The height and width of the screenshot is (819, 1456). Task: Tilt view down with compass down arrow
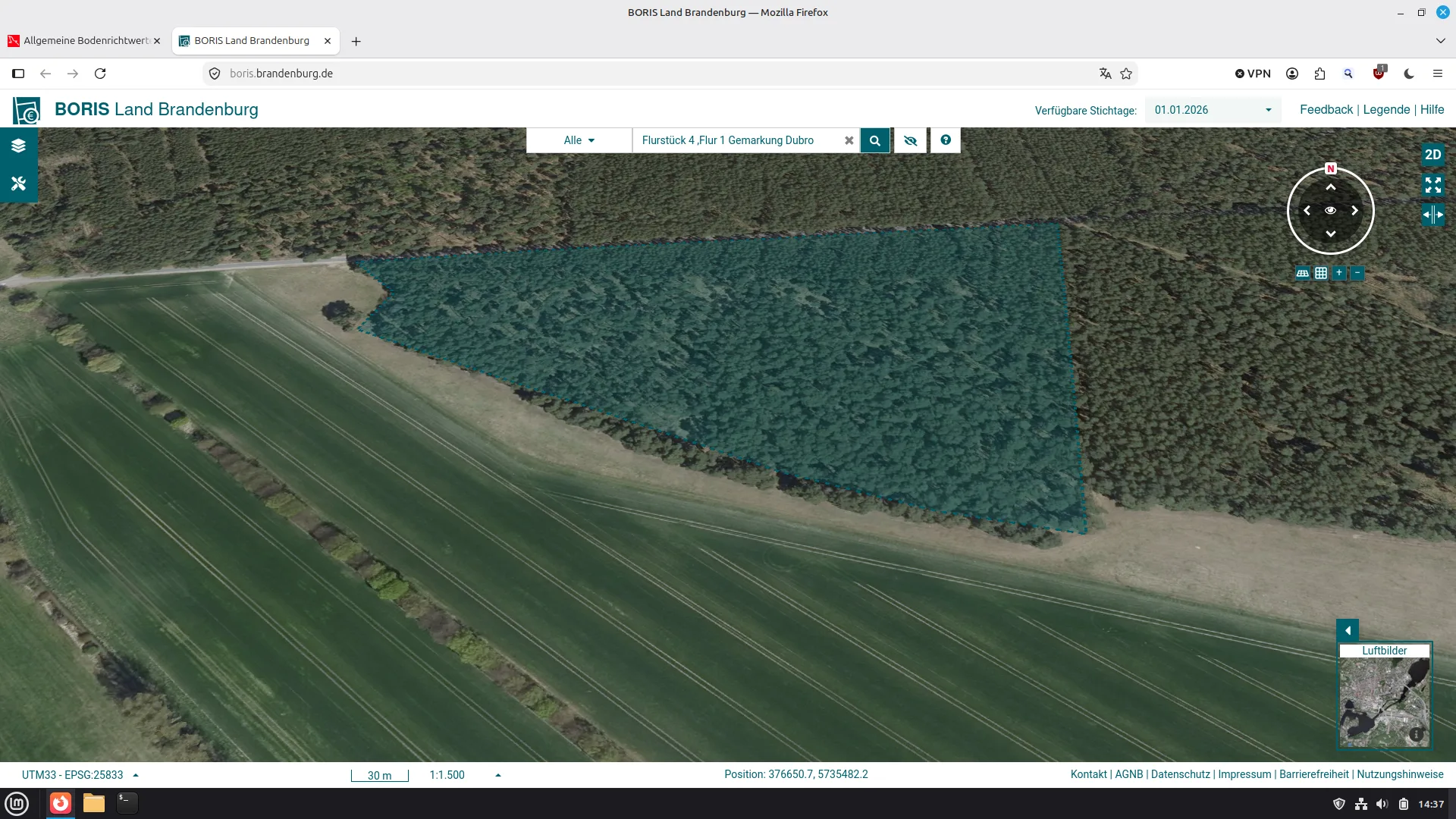[1331, 234]
